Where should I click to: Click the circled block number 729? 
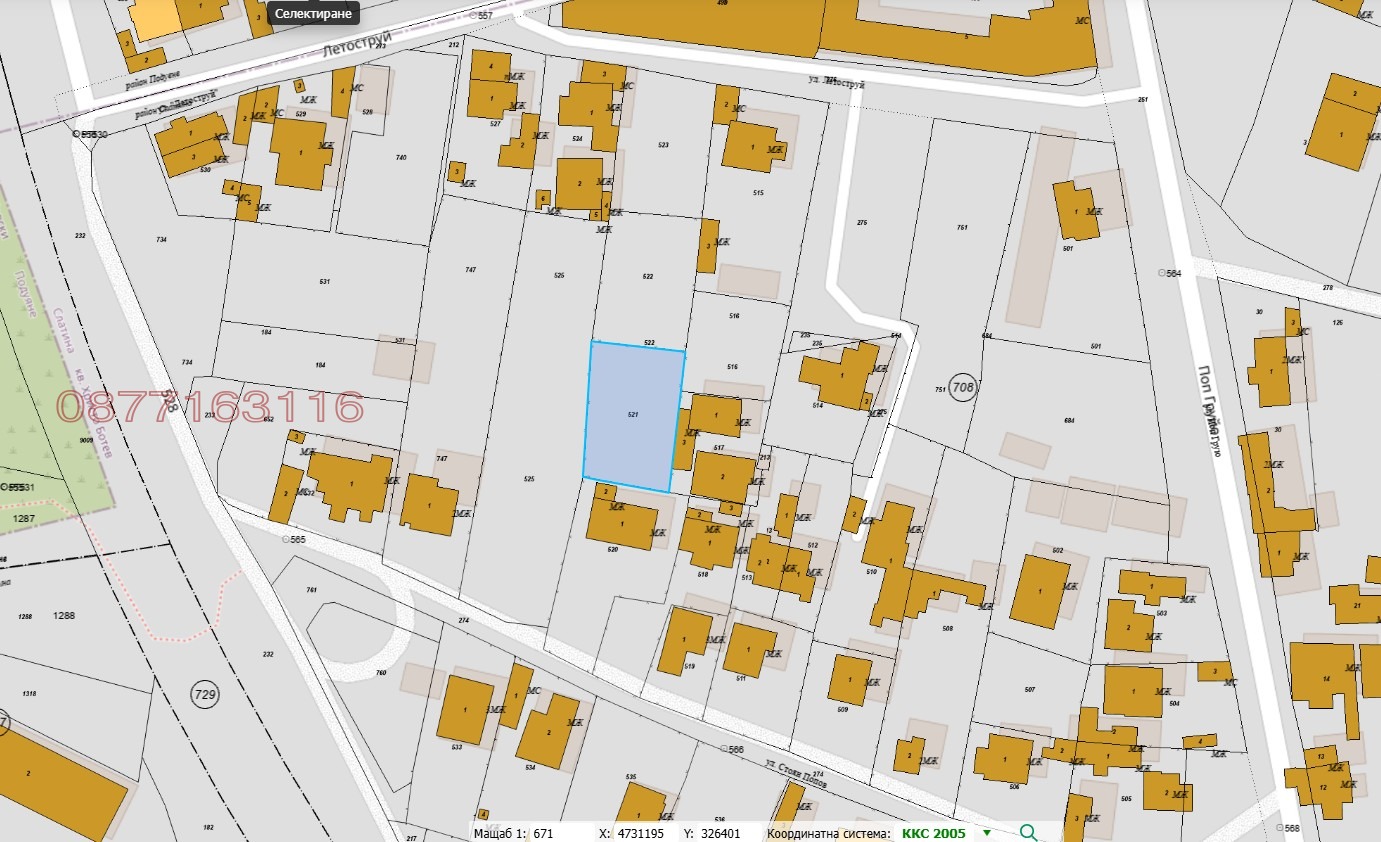pos(204,694)
